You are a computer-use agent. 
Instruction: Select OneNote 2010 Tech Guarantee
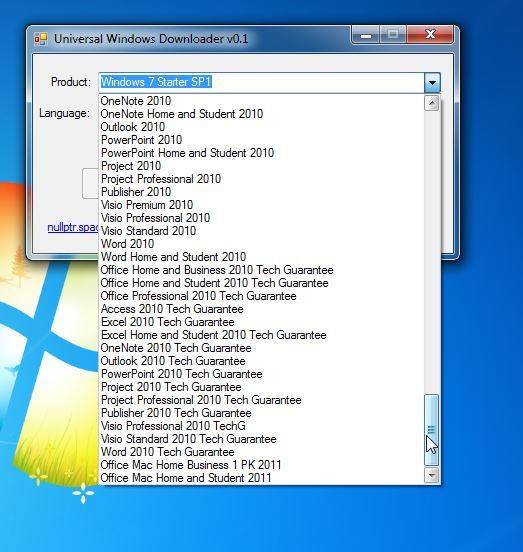[262, 348]
